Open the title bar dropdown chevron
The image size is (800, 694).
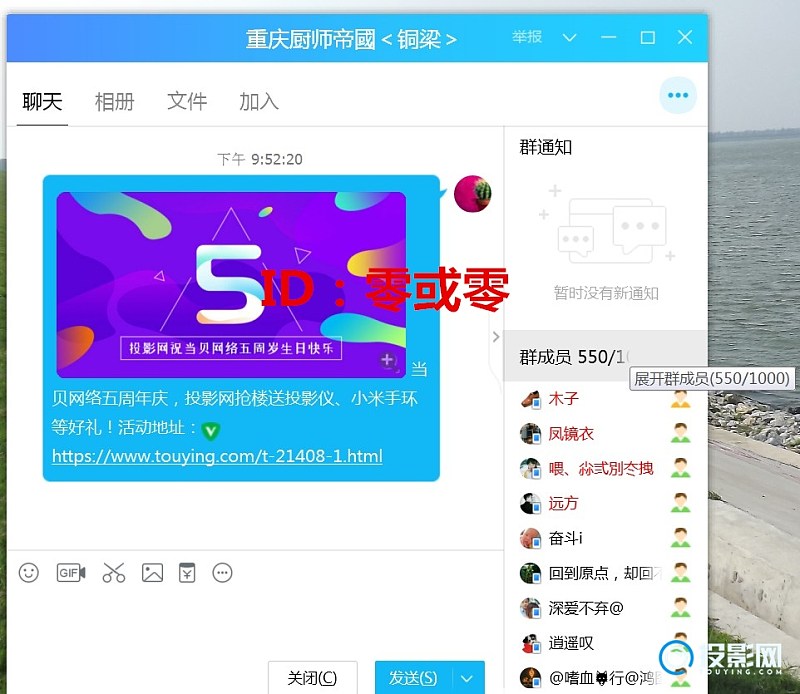pos(569,38)
